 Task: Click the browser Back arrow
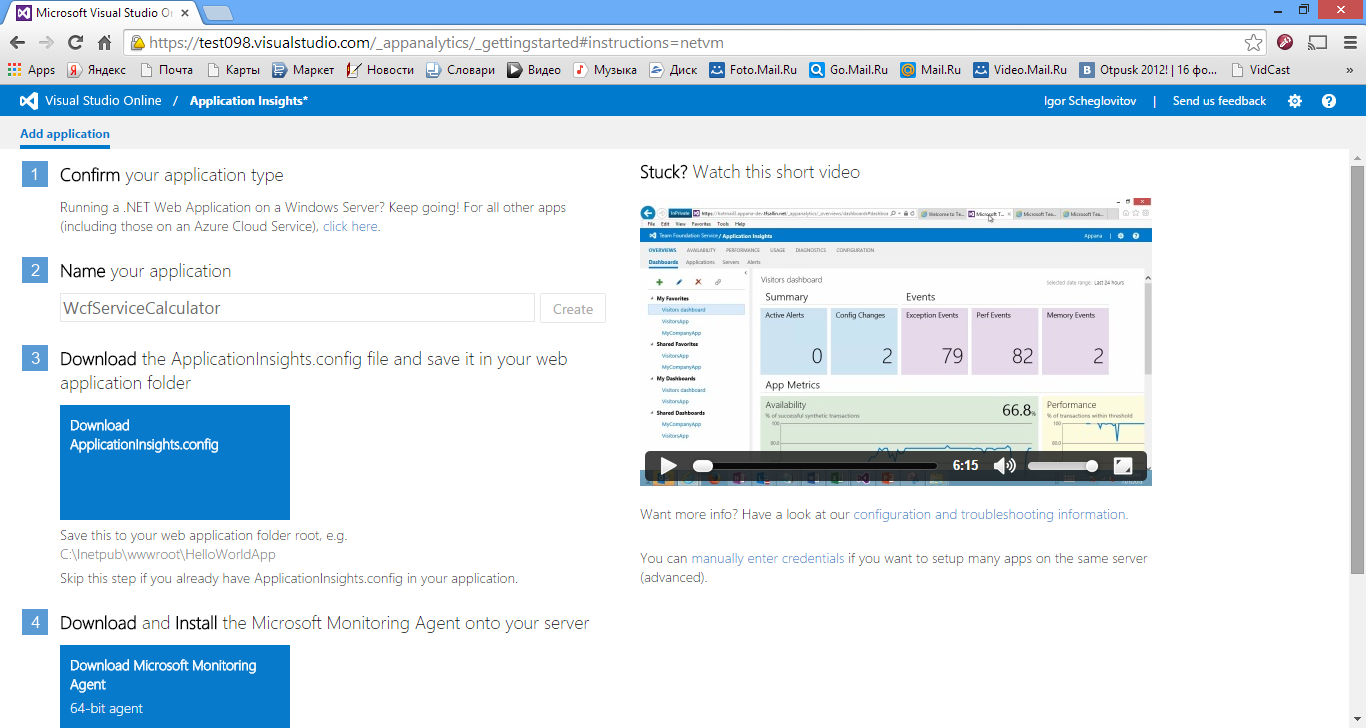pyautogui.click(x=17, y=43)
